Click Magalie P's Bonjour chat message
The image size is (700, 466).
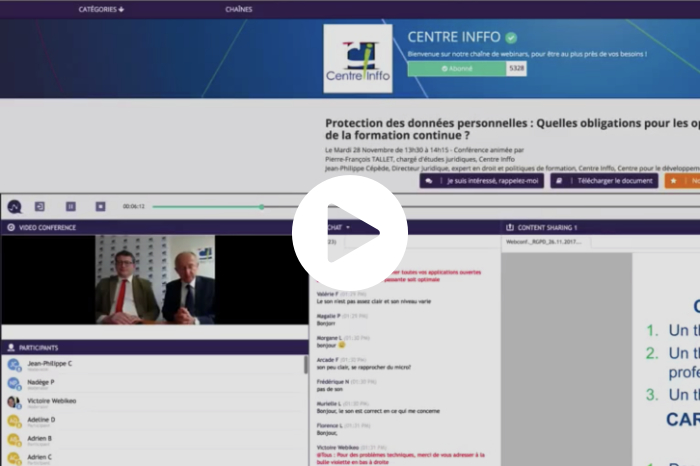click(x=342, y=320)
